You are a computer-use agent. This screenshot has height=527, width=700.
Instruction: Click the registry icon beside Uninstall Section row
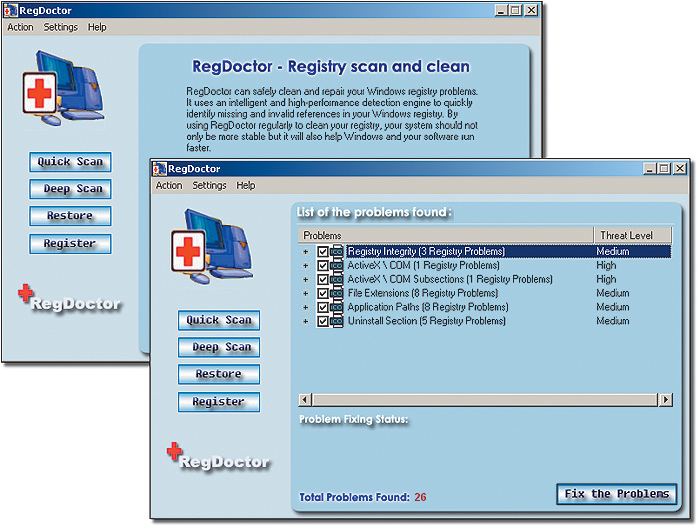[x=337, y=321]
